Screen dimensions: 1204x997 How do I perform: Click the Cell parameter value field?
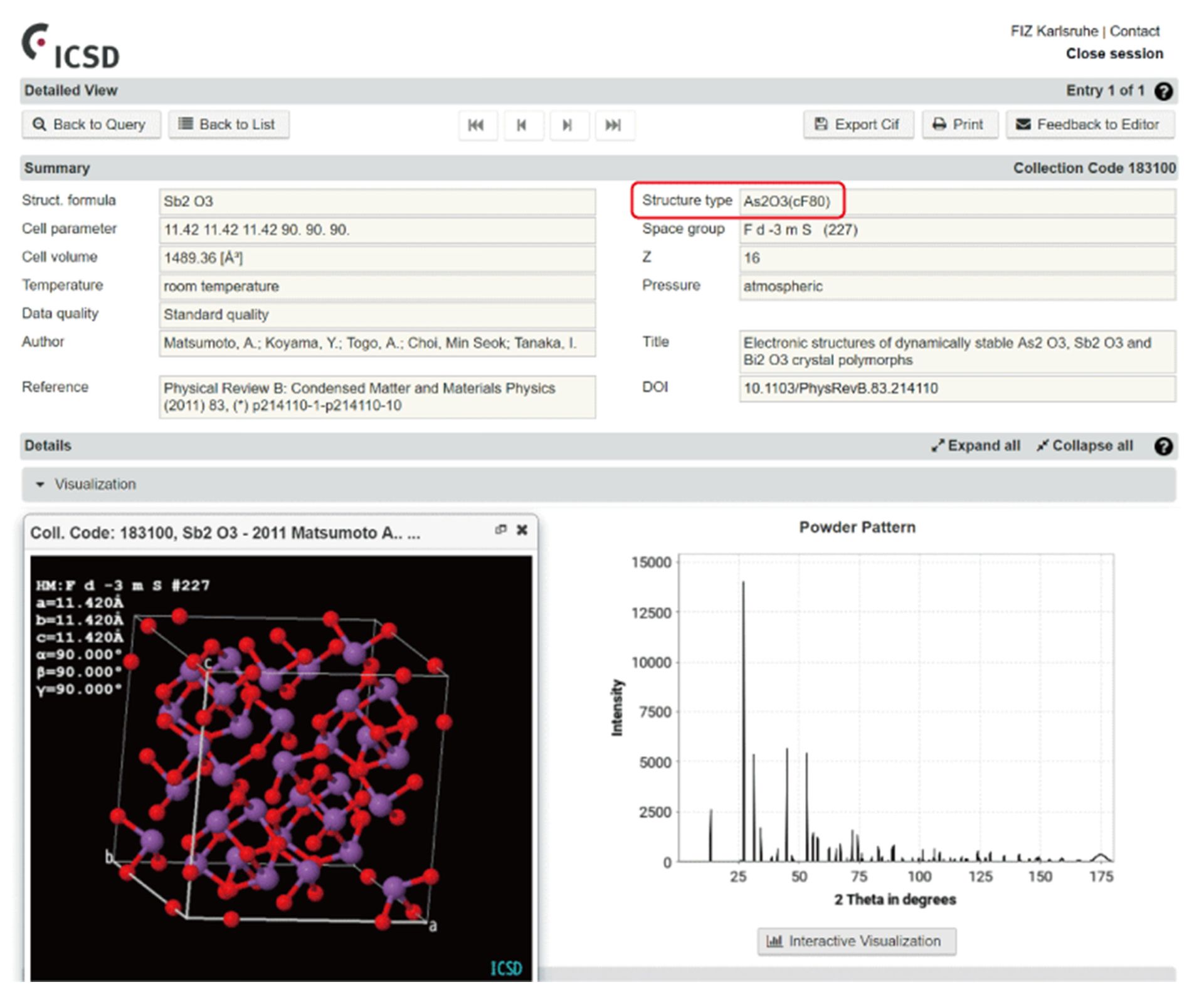378,229
